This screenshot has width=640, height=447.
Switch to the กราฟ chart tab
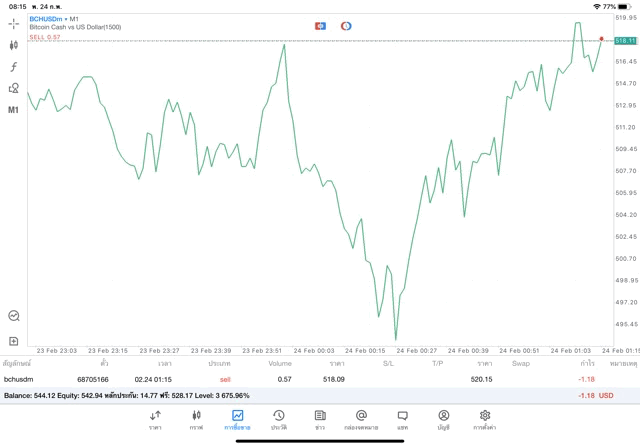(196, 419)
